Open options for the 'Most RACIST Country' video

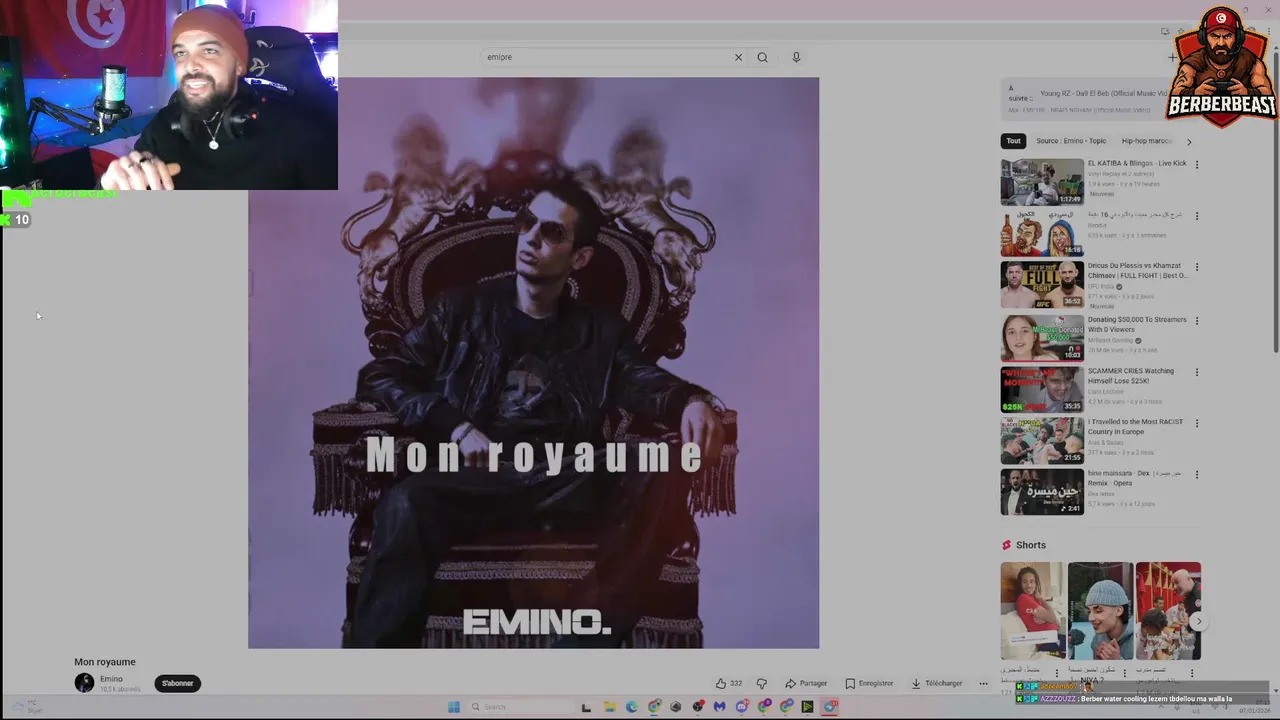click(1196, 423)
